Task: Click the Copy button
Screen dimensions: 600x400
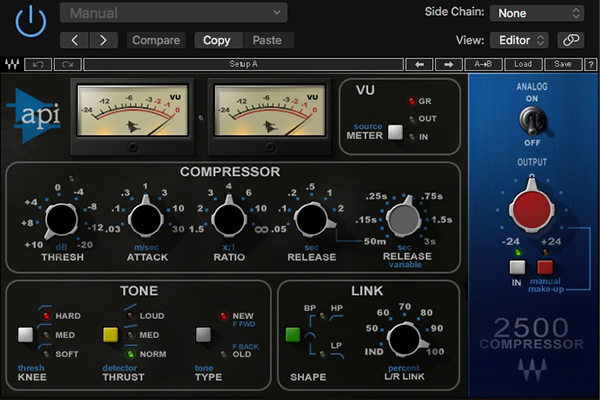Action: (x=218, y=40)
